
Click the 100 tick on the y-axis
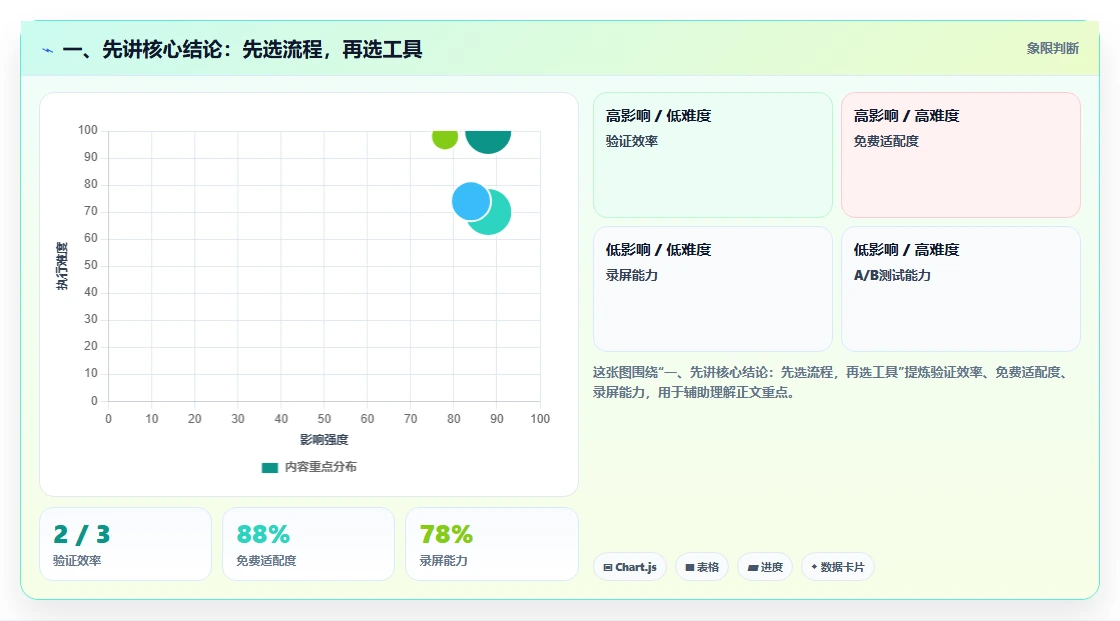[88, 130]
